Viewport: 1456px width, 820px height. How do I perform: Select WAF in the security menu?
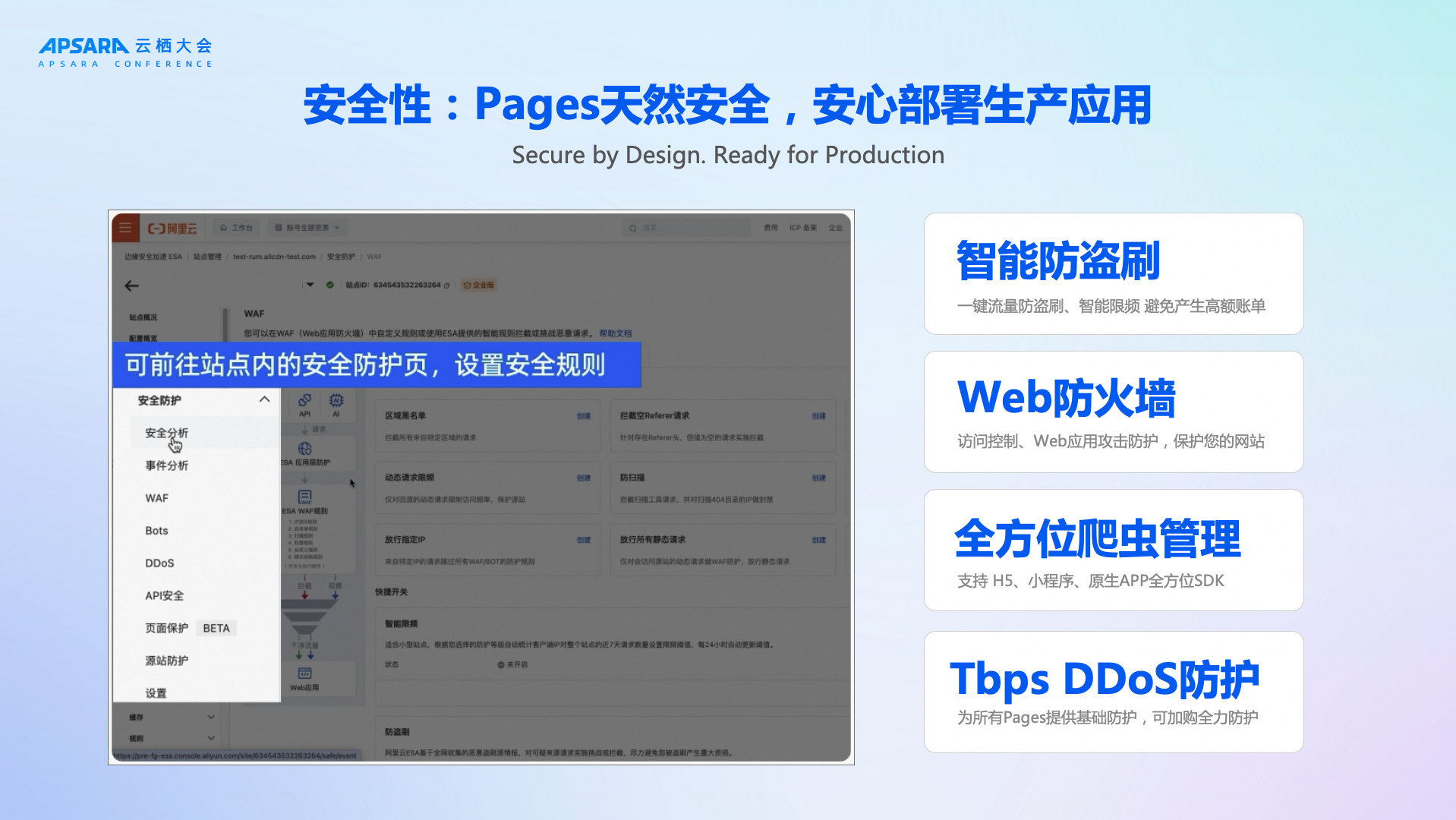156,498
